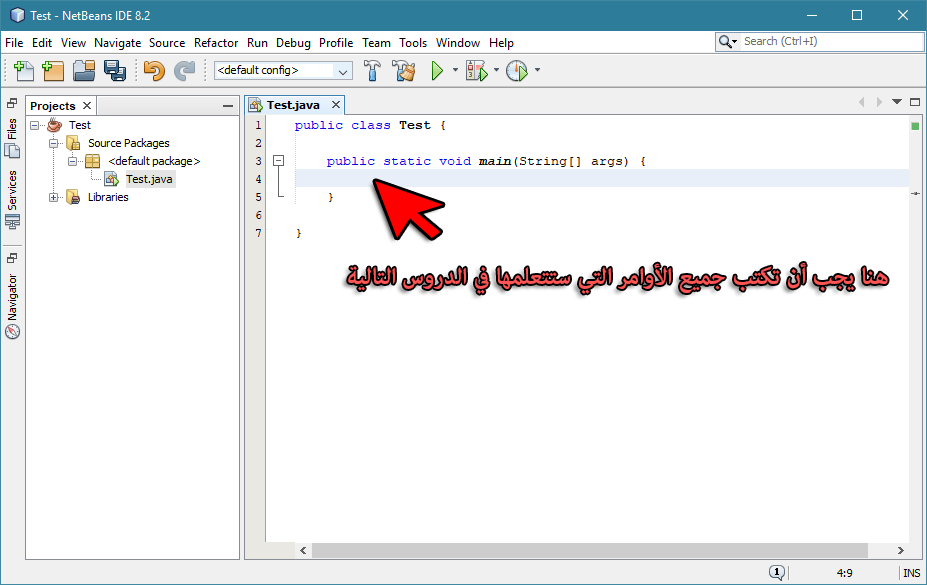Click the New Project toolbar icon

(x=53, y=70)
